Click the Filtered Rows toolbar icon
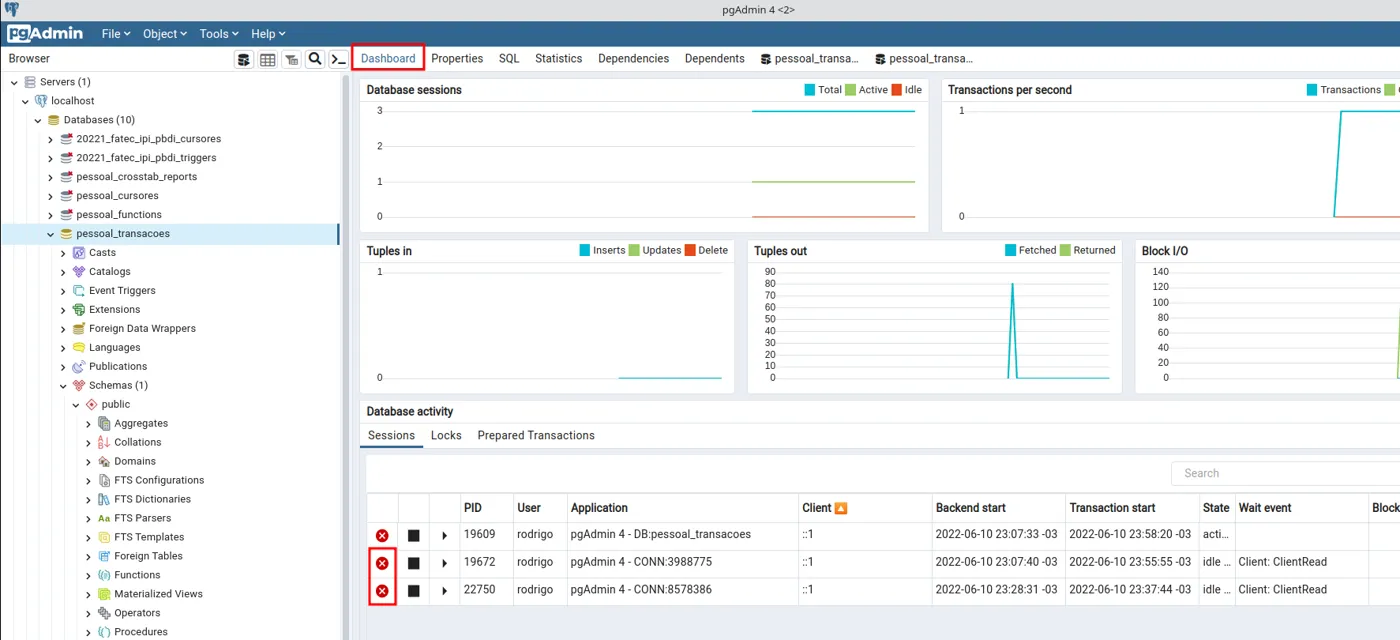1400x640 pixels. tap(291, 59)
